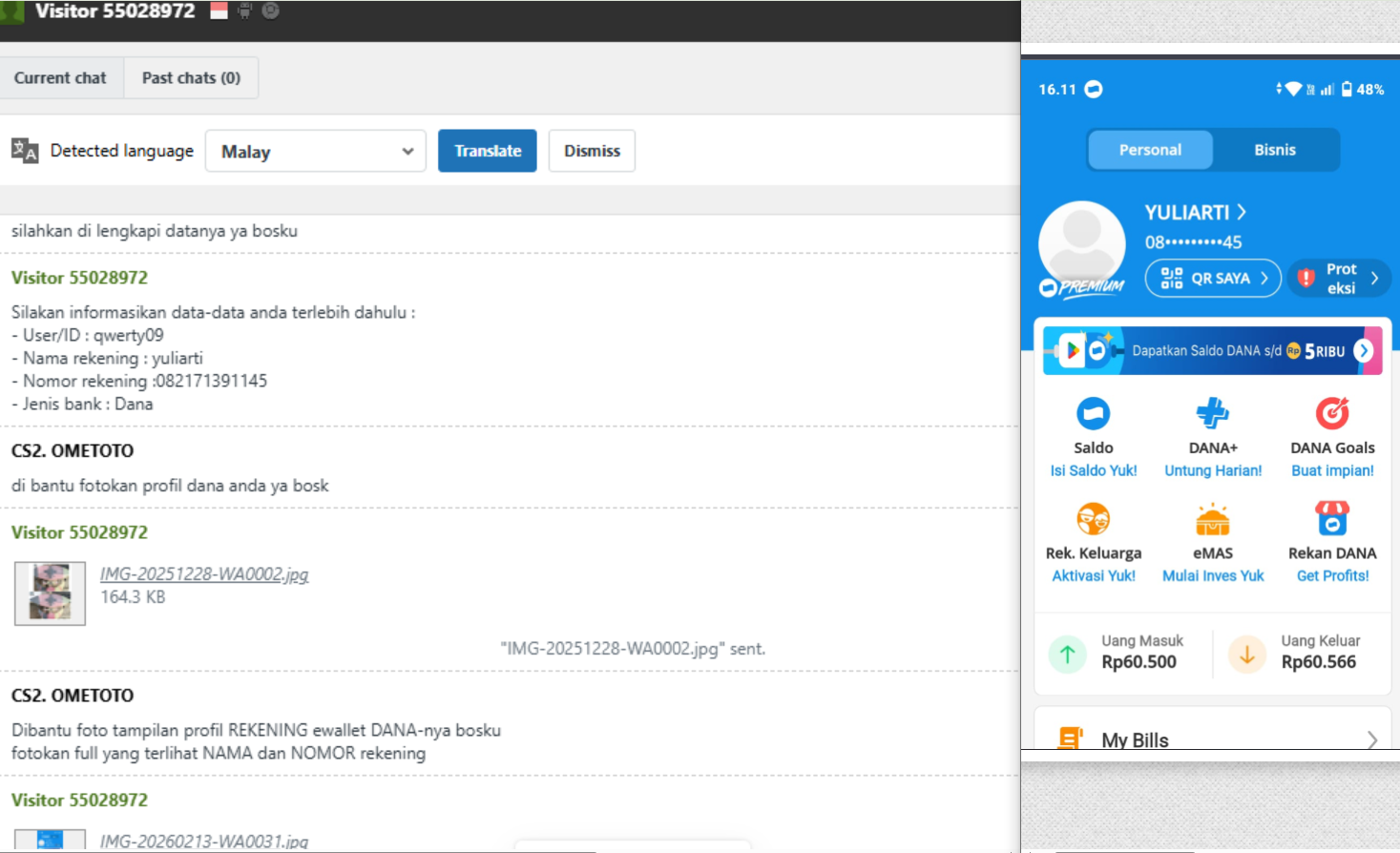Open the Saldo wallet icon

click(1094, 414)
